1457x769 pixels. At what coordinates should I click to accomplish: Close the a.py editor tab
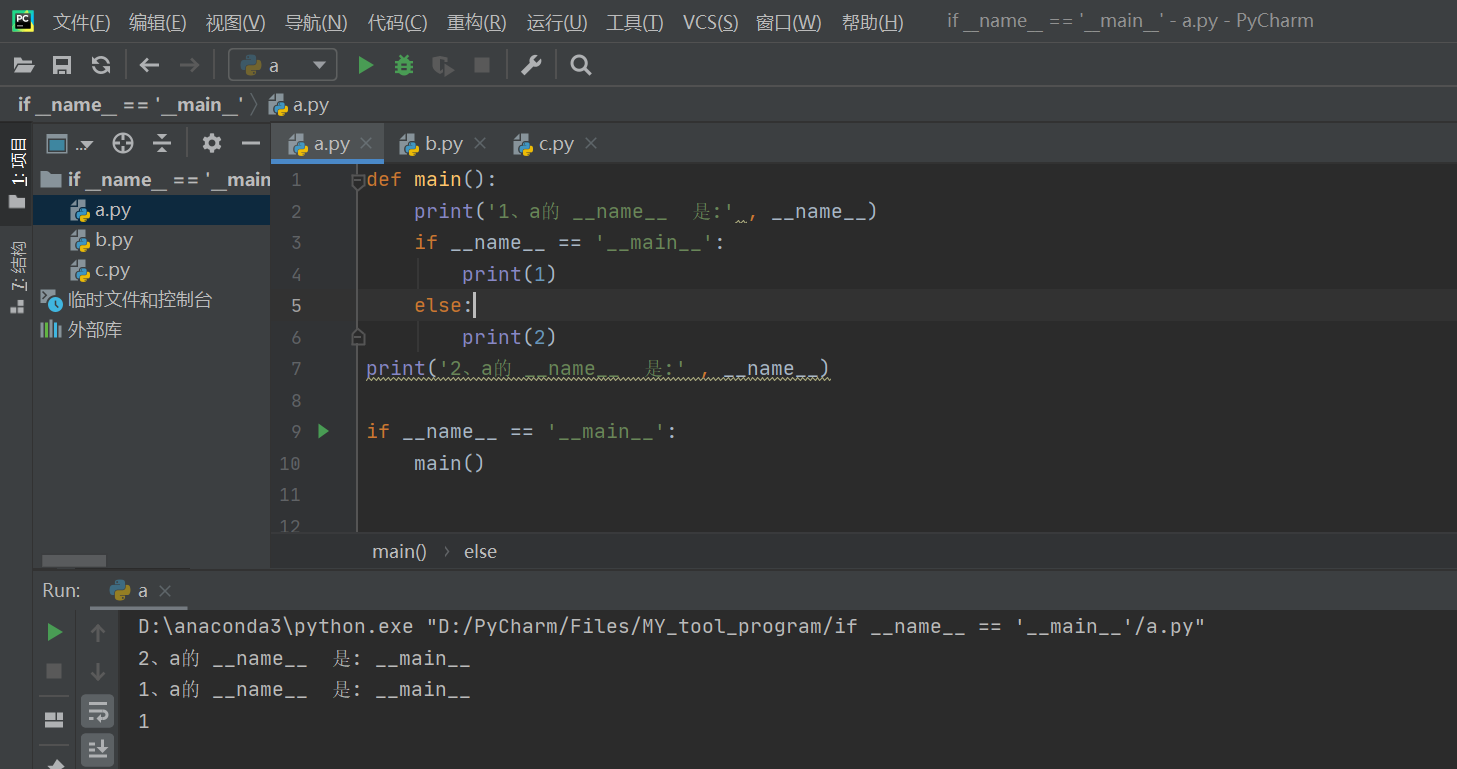coord(366,144)
